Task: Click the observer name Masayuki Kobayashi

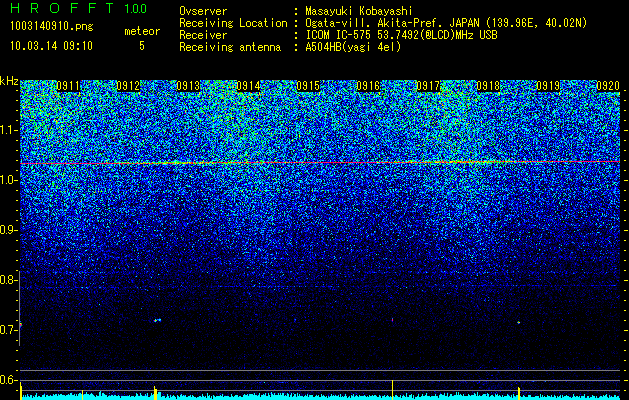Action: [x=359, y=11]
